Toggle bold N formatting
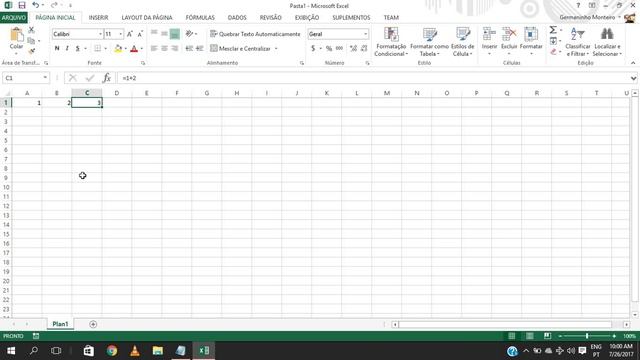Image resolution: width=640 pixels, height=360 pixels. point(57,49)
